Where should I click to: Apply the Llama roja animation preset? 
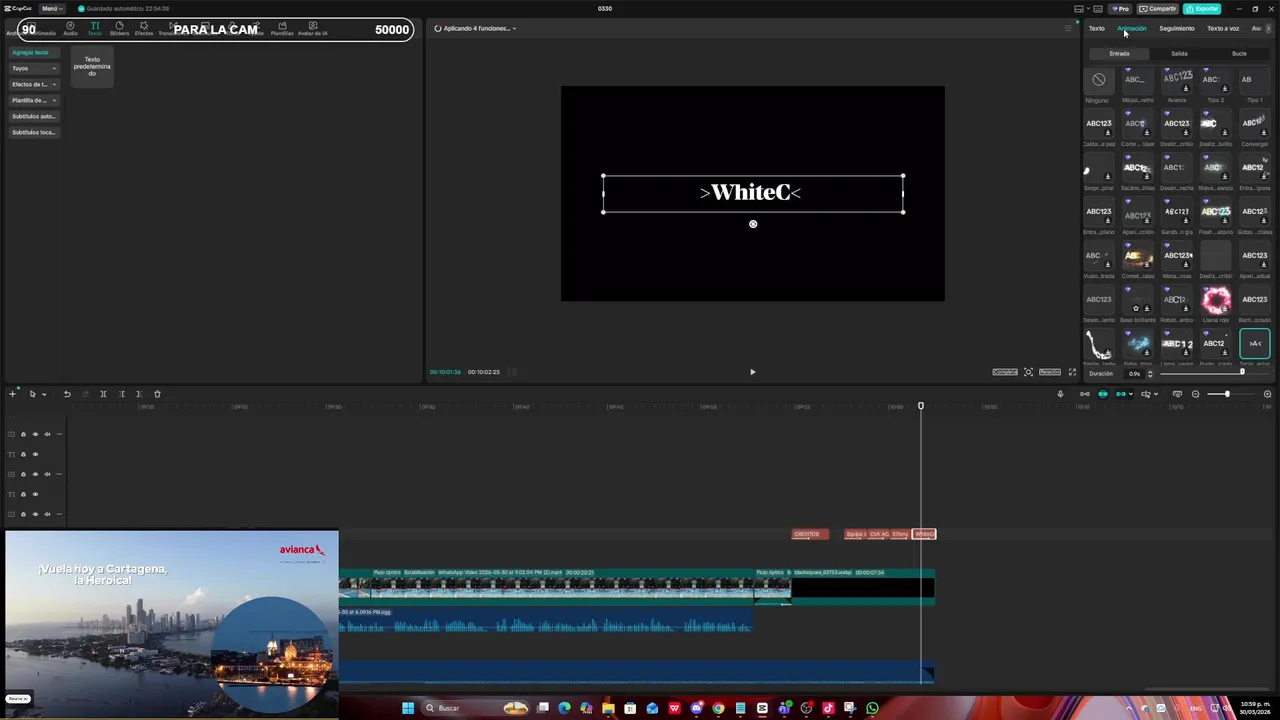coord(1216,302)
